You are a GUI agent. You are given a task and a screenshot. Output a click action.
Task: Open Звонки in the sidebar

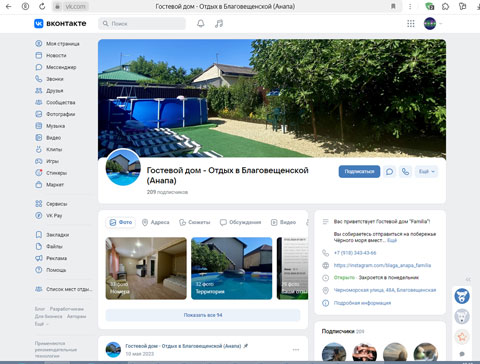pos(55,79)
